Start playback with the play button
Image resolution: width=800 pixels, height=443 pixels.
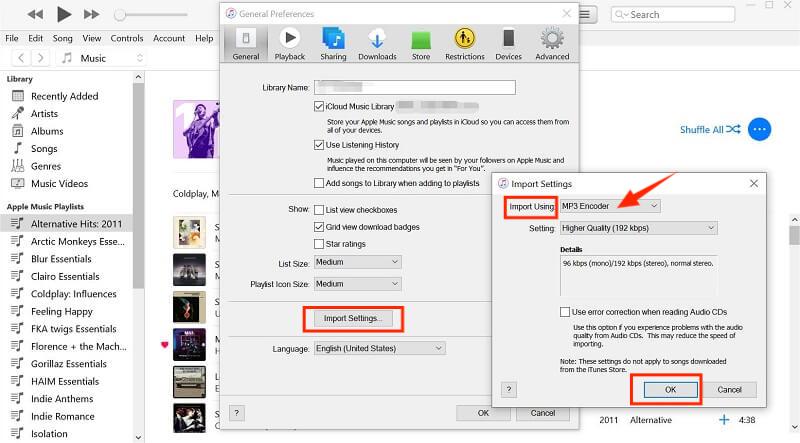[x=64, y=14]
